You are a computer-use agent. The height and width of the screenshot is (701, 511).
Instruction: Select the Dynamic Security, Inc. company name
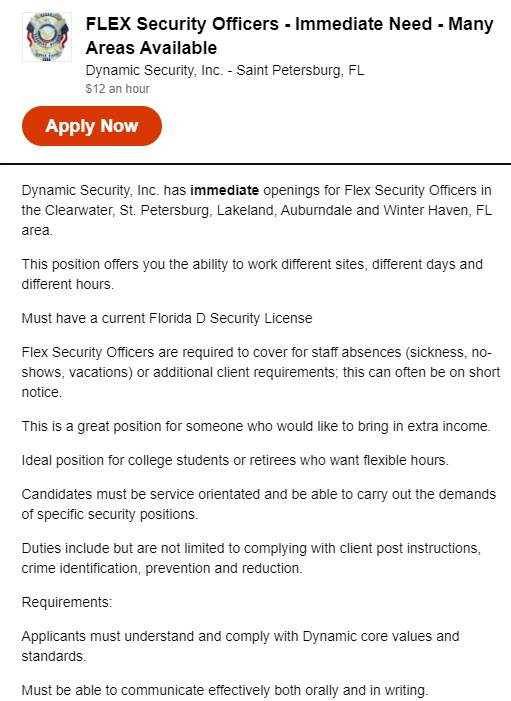[x=154, y=71]
